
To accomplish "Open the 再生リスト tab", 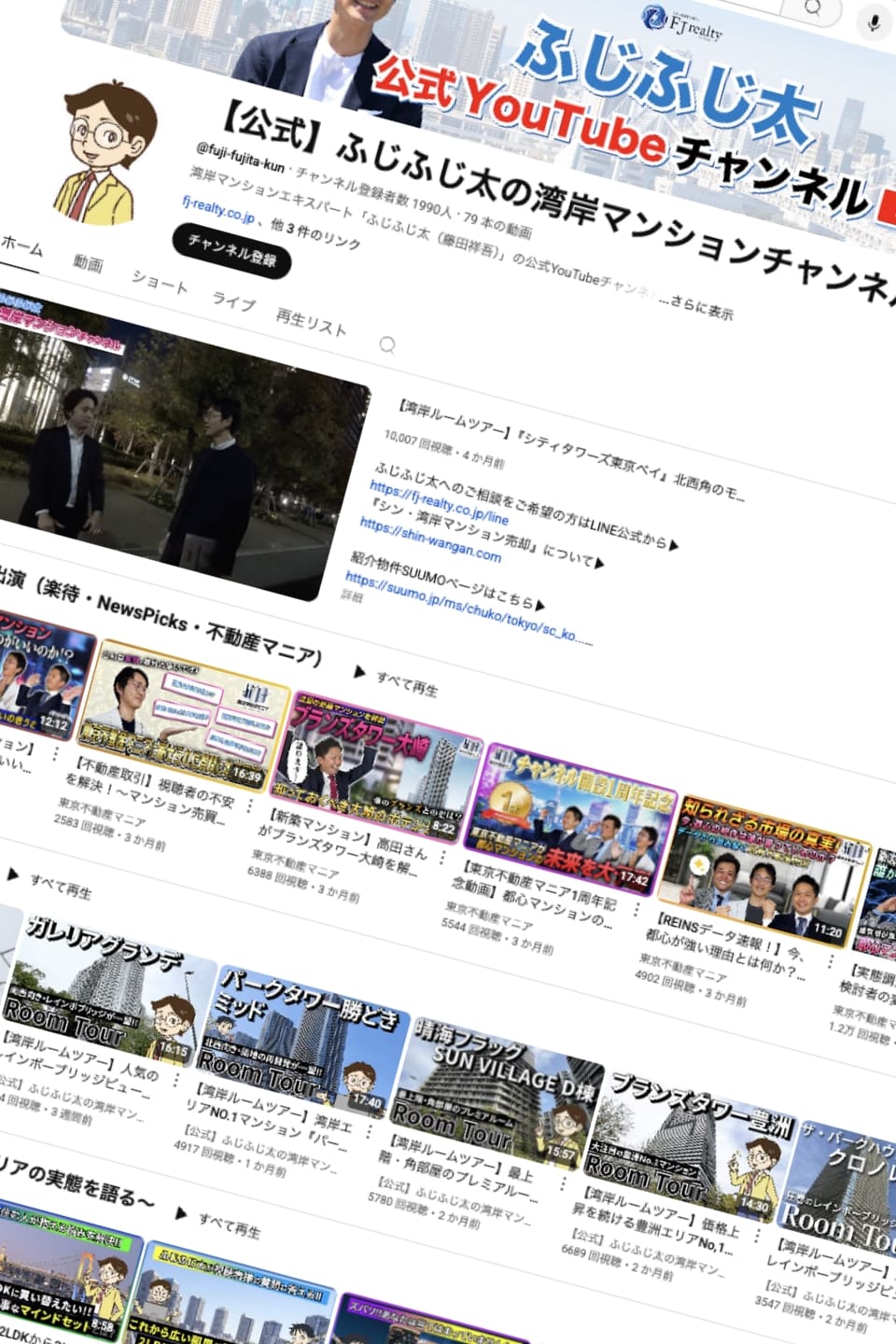I will click(311, 322).
